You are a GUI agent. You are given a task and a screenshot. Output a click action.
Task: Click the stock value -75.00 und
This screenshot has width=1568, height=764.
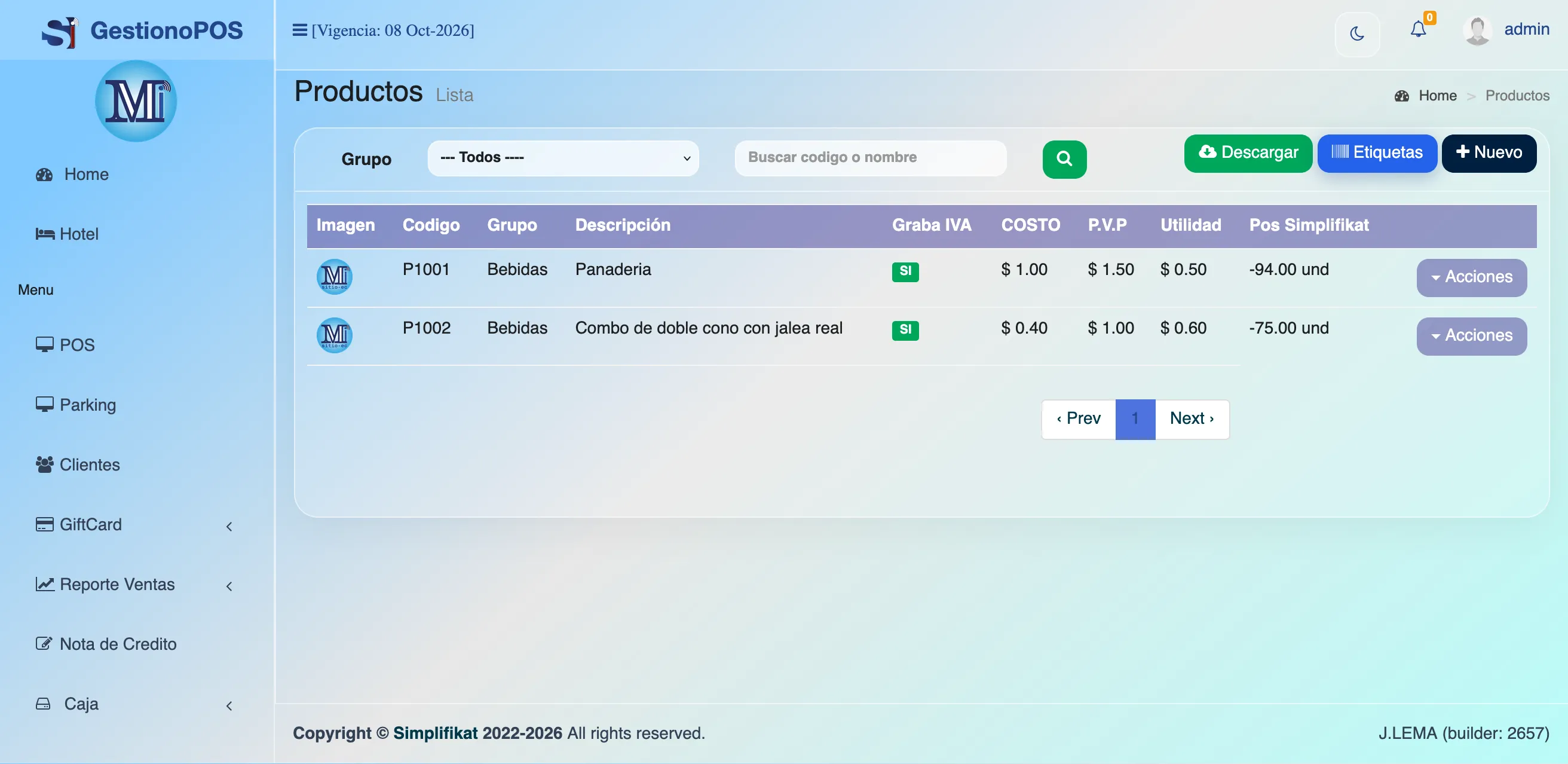click(x=1288, y=328)
